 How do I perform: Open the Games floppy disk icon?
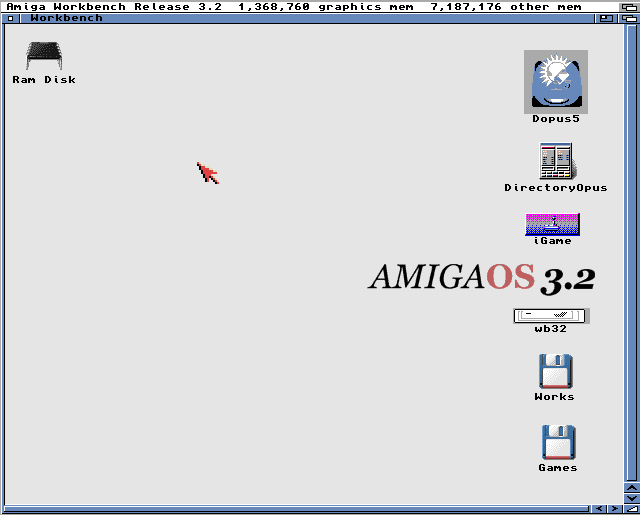coord(558,442)
